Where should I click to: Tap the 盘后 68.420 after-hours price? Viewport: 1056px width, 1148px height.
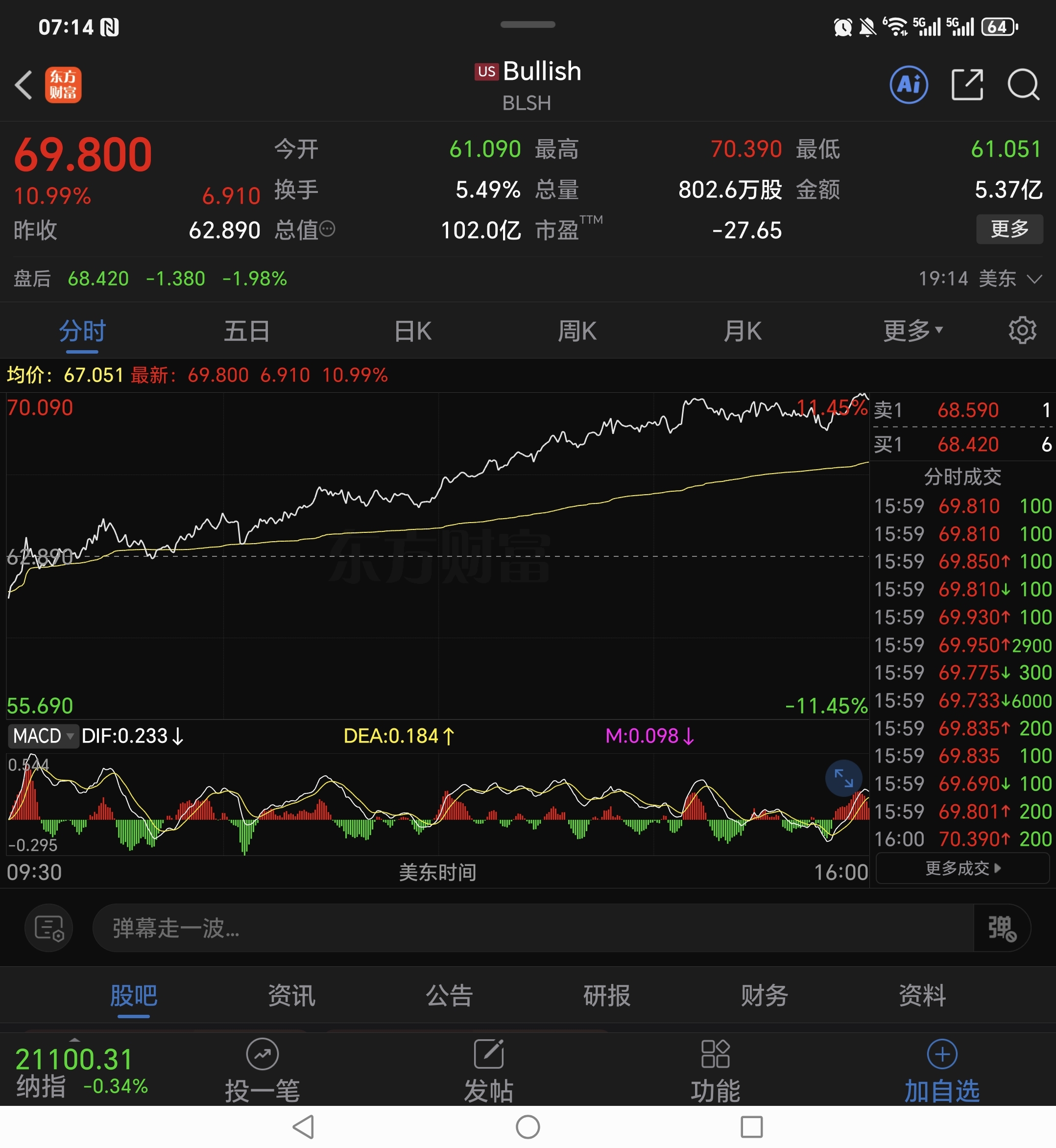pyautogui.click(x=98, y=279)
